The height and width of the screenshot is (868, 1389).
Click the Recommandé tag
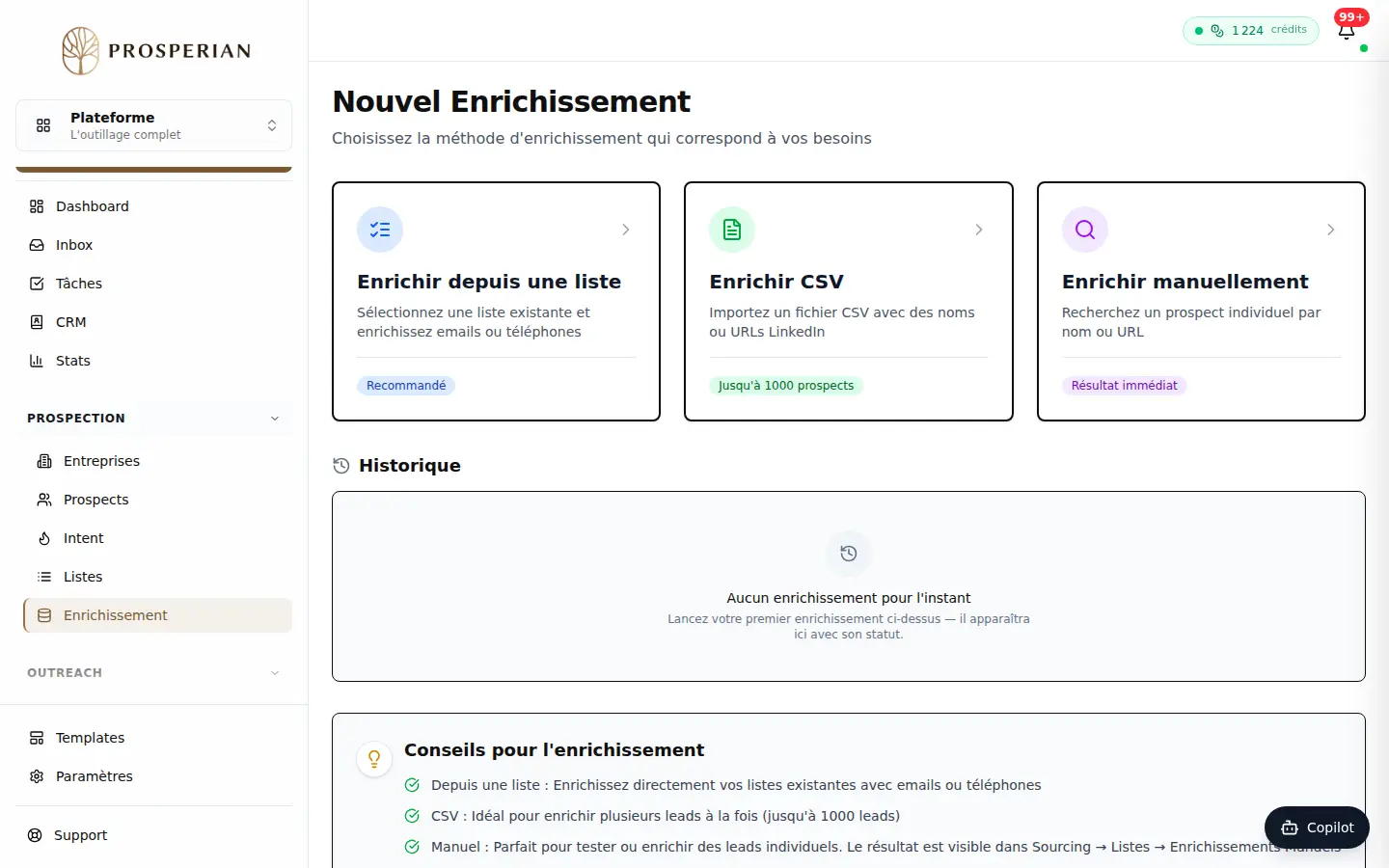[x=406, y=386]
